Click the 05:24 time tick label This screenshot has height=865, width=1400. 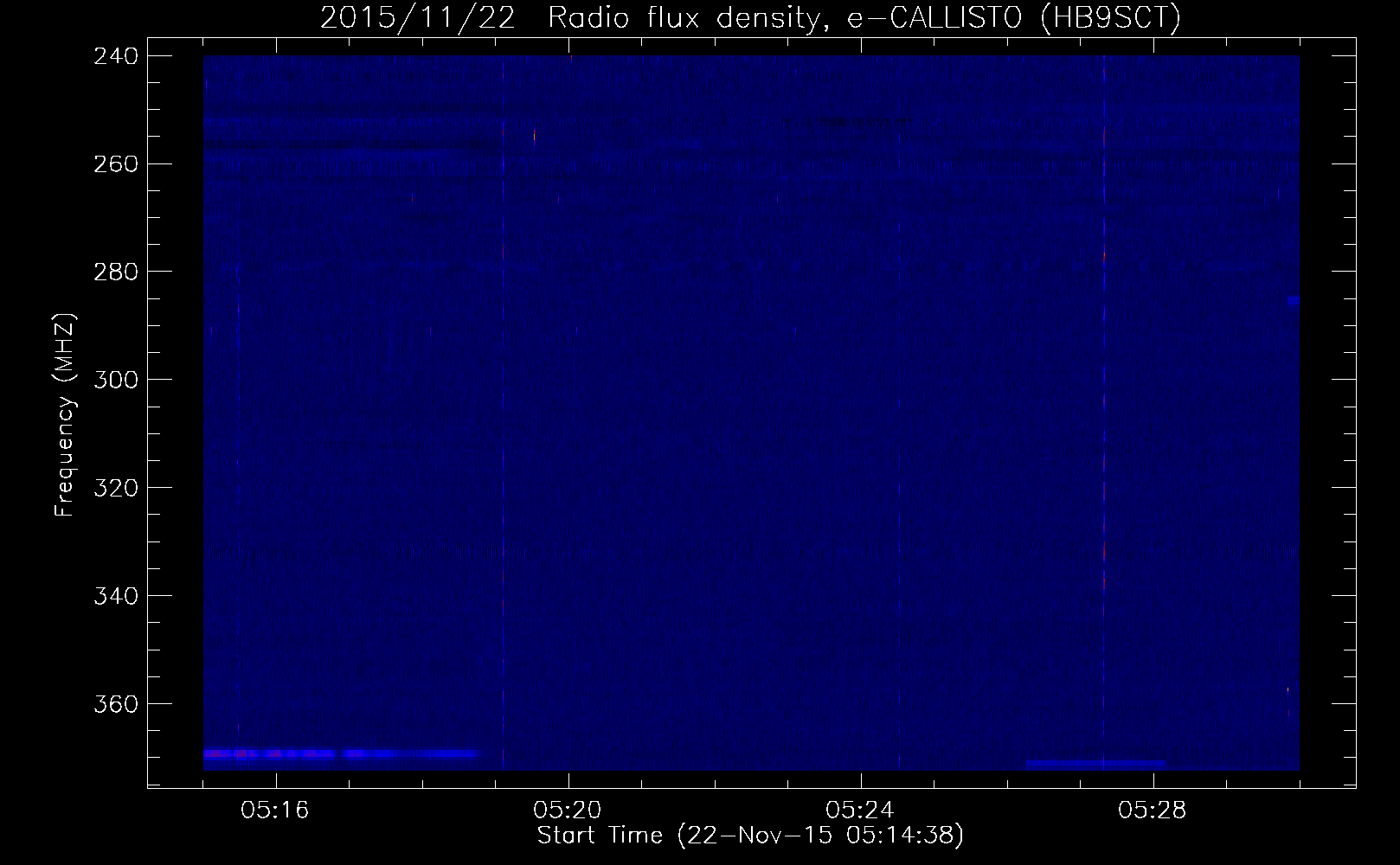point(860,810)
